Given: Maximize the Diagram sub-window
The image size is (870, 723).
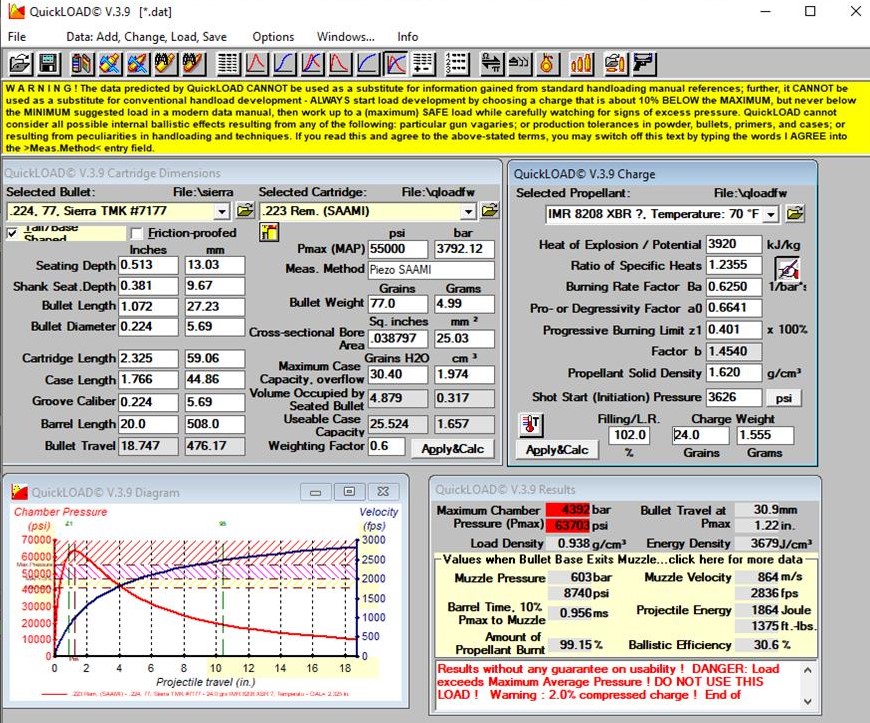Looking at the screenshot, I should pyautogui.click(x=349, y=492).
